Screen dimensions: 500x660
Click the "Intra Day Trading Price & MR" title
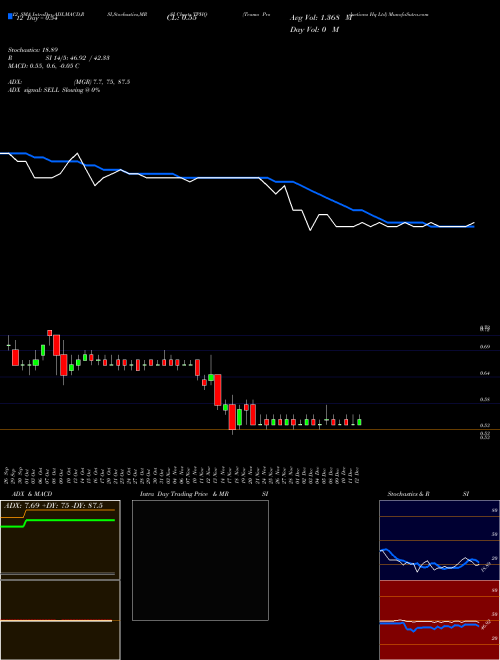[184, 494]
